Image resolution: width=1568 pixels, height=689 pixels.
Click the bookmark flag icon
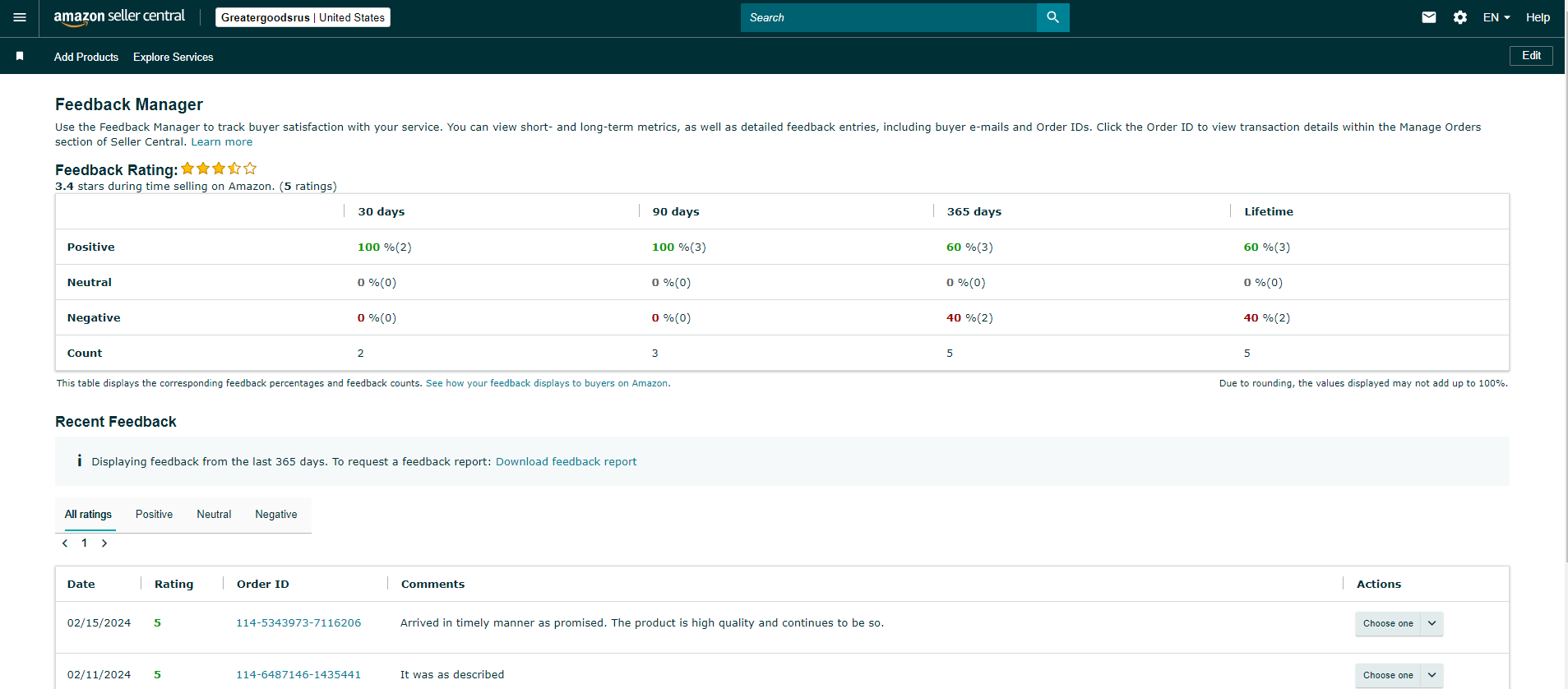tap(20, 56)
